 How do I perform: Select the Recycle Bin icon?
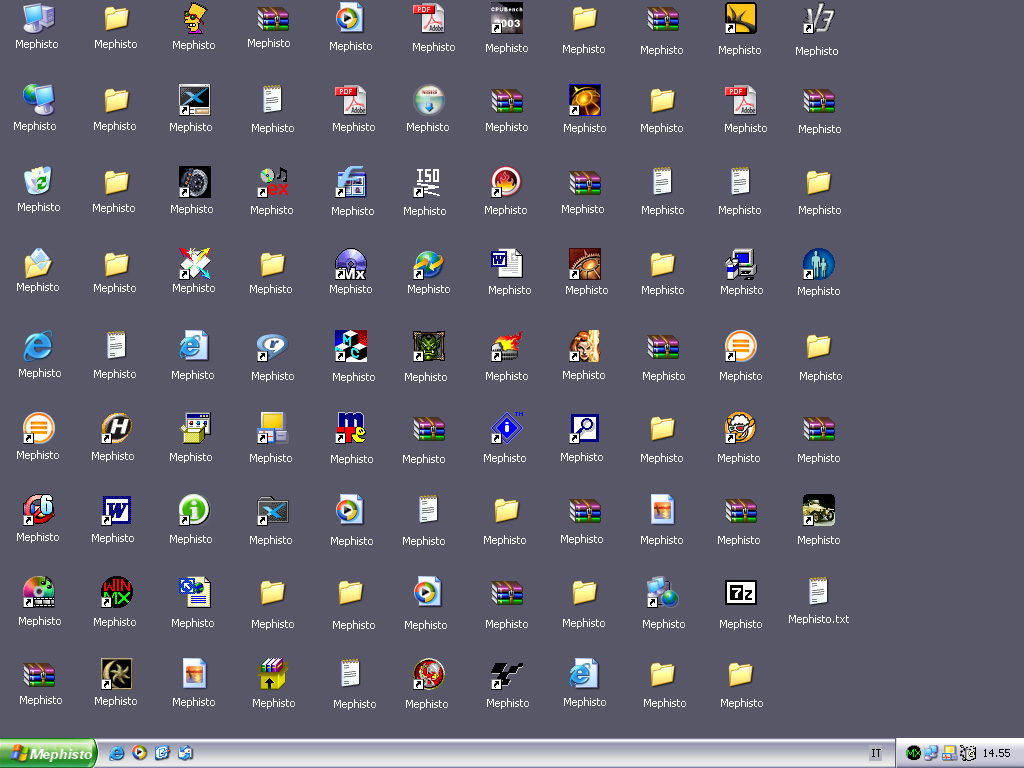38,181
